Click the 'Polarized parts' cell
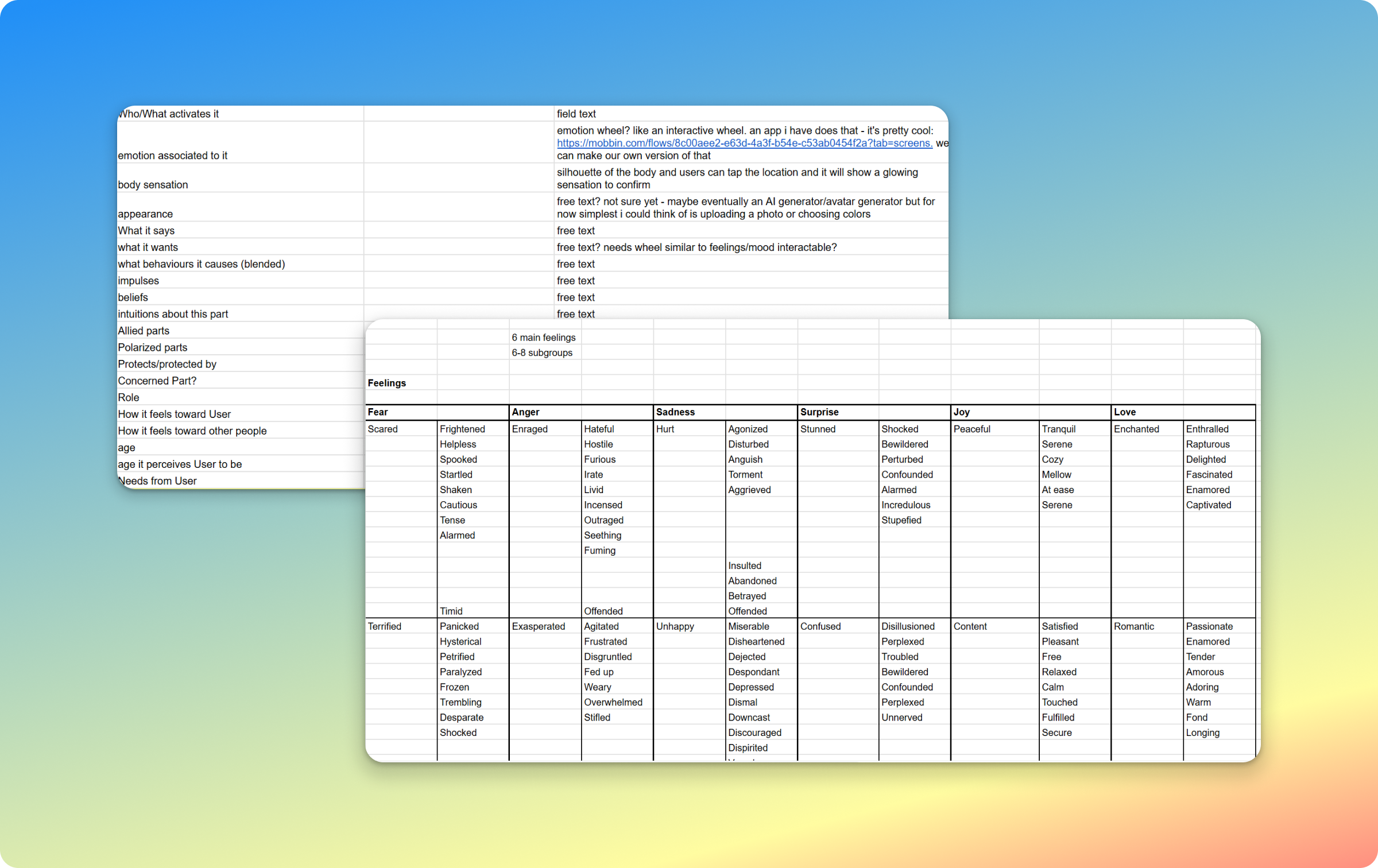 click(x=153, y=347)
